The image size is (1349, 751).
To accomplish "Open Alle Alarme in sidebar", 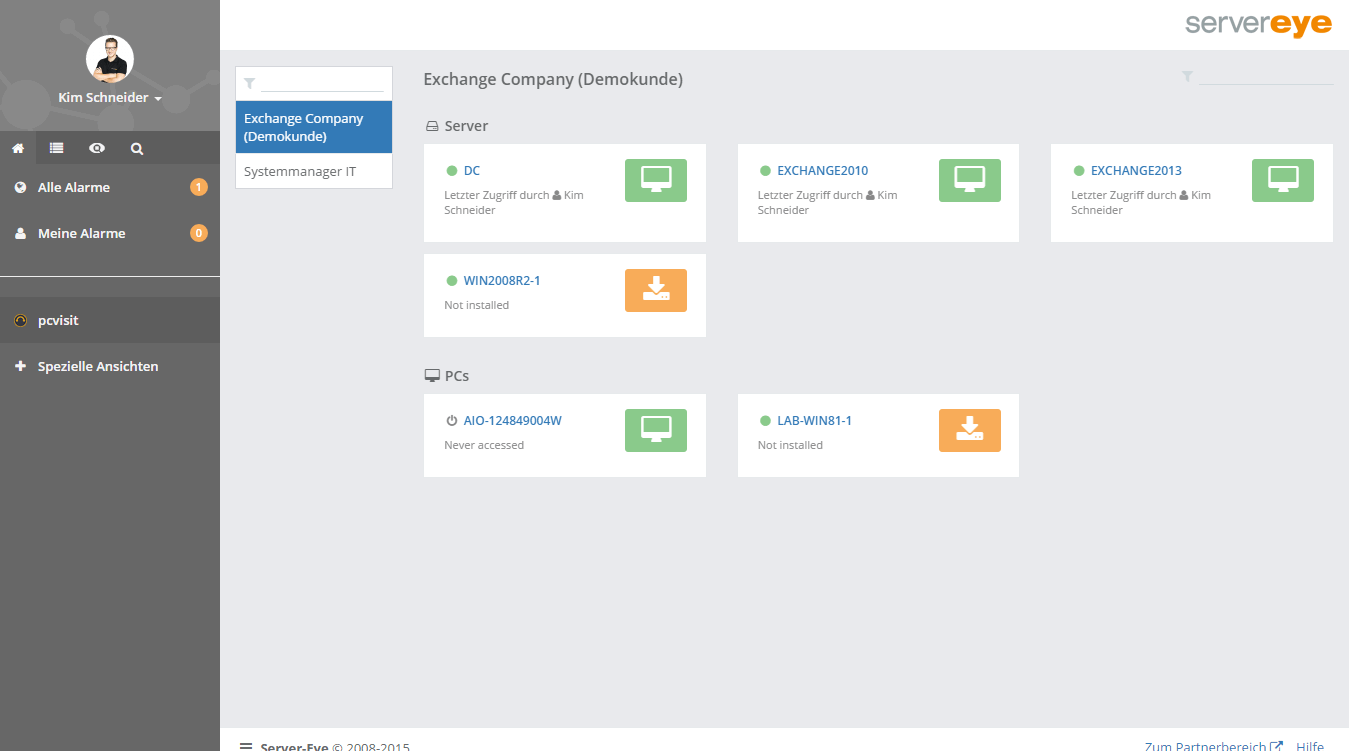I will [x=74, y=187].
